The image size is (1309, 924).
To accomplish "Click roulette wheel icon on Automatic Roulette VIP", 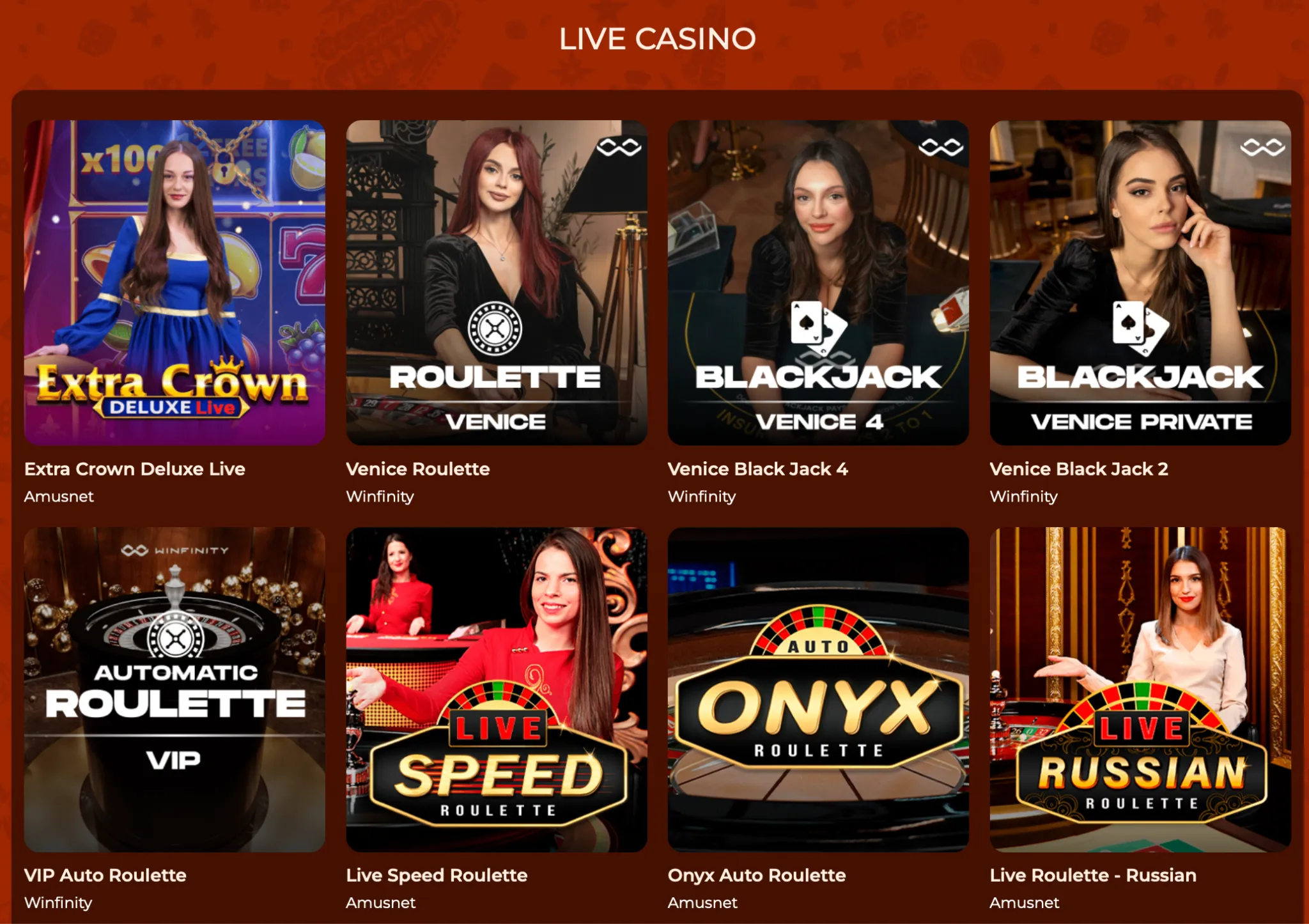I will tap(175, 638).
